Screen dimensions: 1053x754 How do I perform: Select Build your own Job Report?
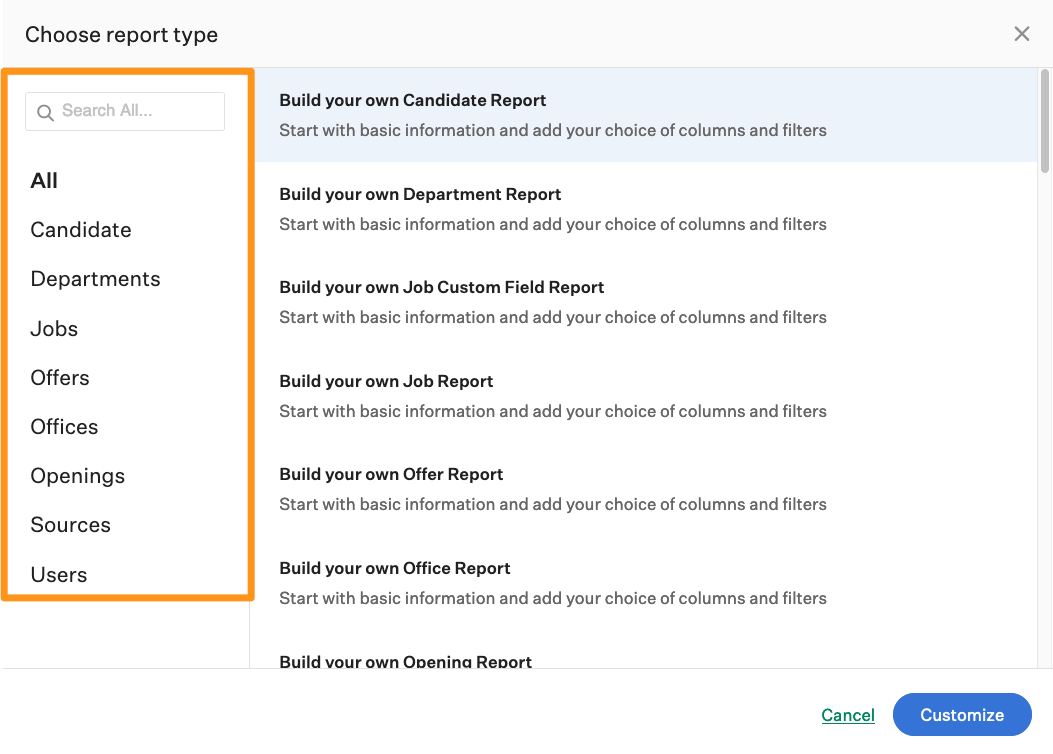coord(646,396)
